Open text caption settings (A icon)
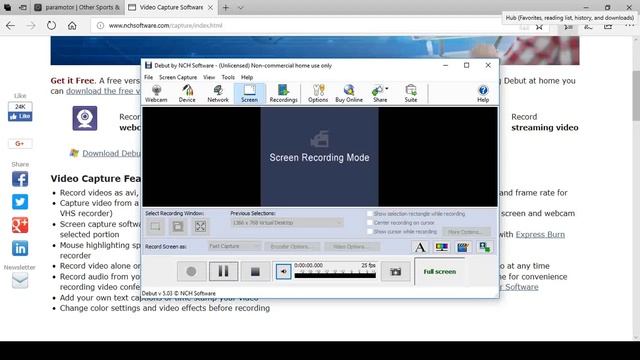 (420, 247)
